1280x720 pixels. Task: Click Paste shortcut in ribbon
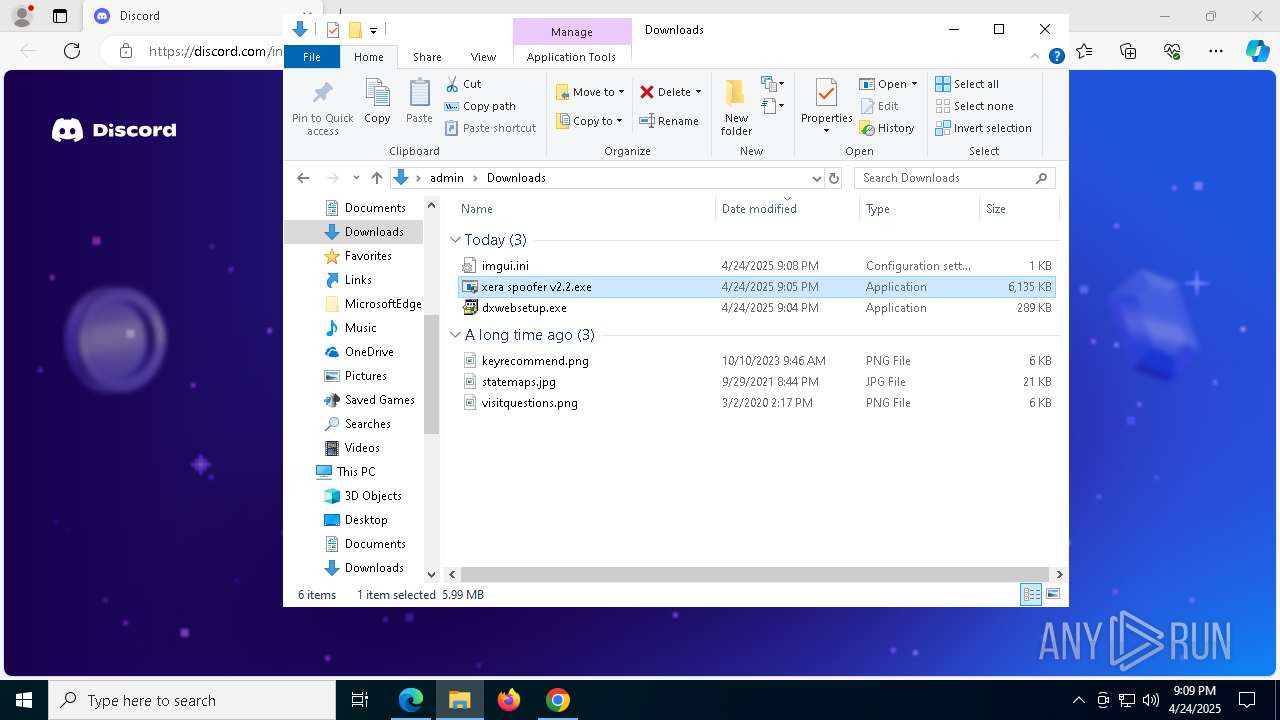click(490, 128)
